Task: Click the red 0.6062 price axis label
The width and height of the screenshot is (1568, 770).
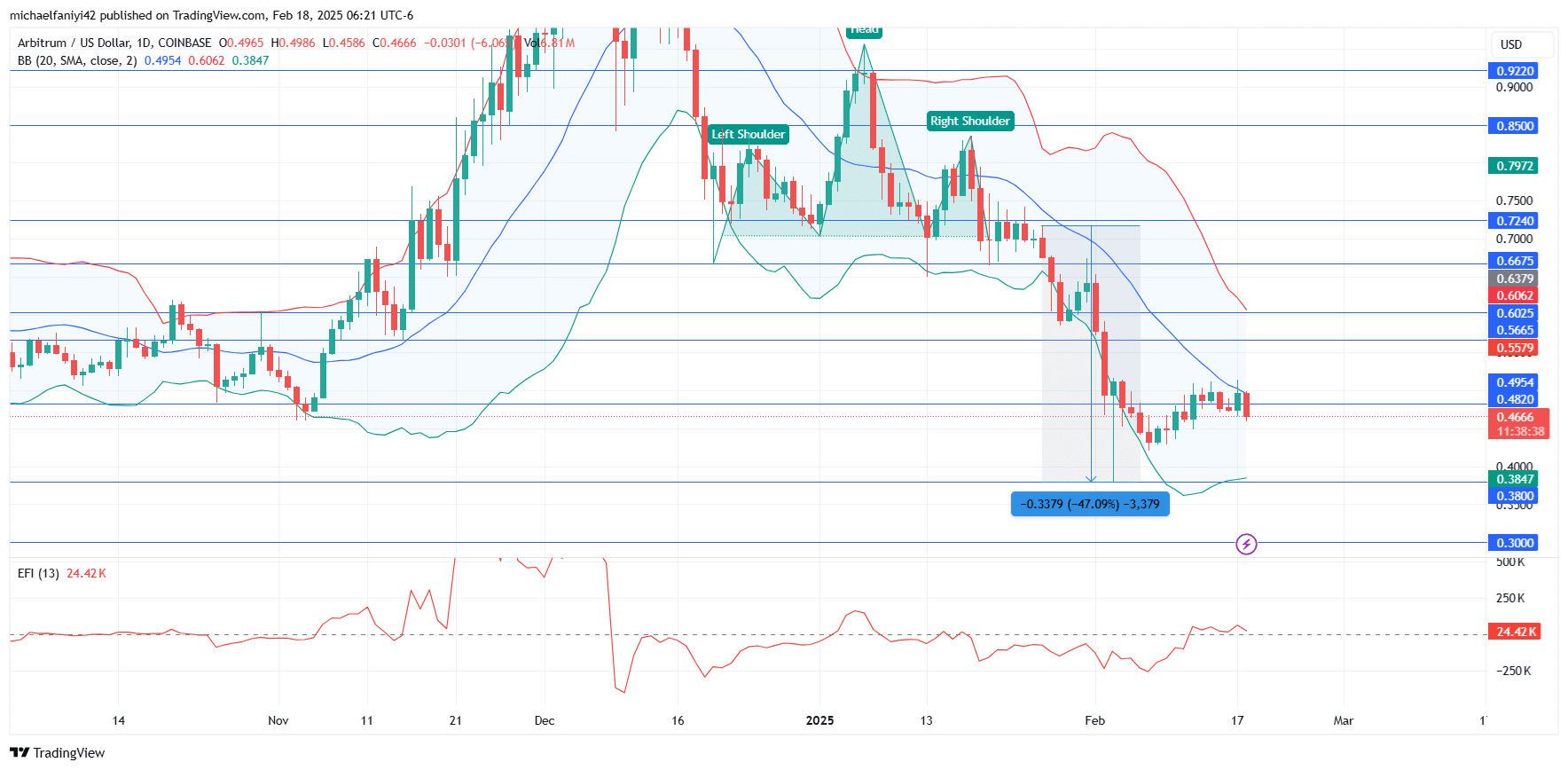Action: [x=1513, y=295]
